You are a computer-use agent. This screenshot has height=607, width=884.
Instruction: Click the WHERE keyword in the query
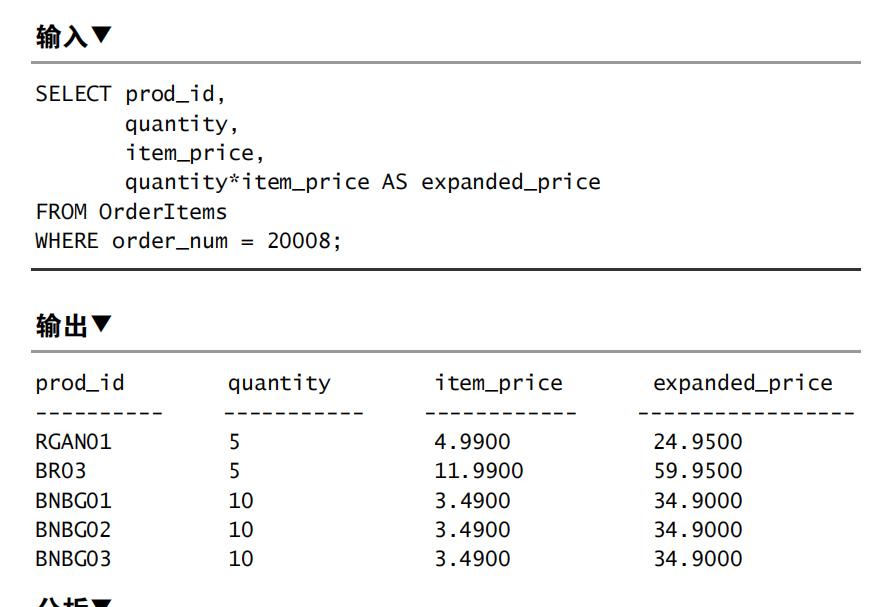[x=67, y=241]
